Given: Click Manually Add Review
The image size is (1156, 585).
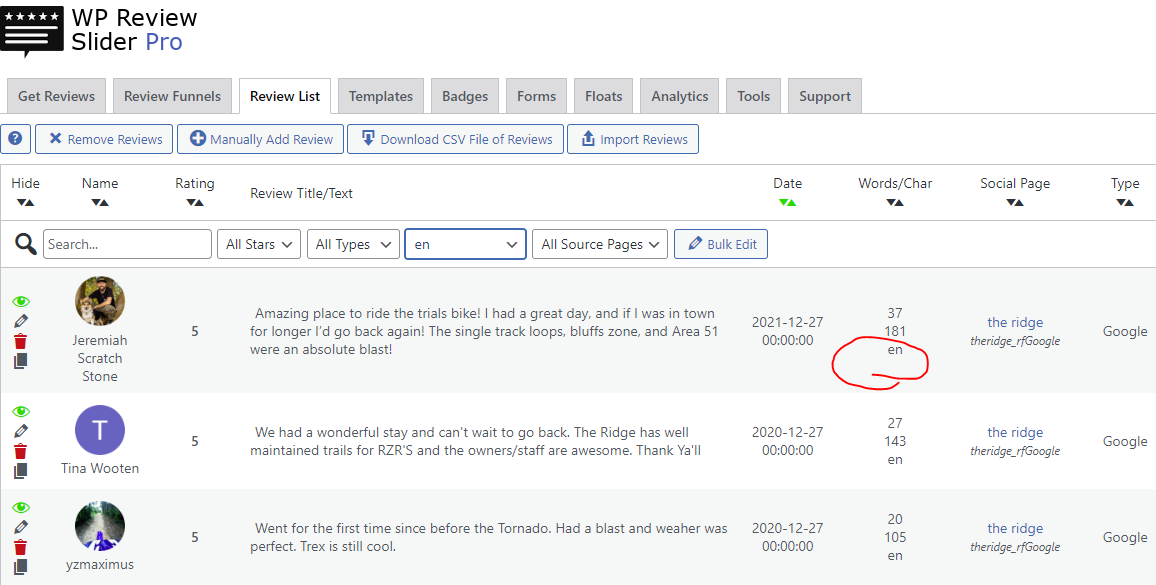Looking at the screenshot, I should click(x=261, y=139).
